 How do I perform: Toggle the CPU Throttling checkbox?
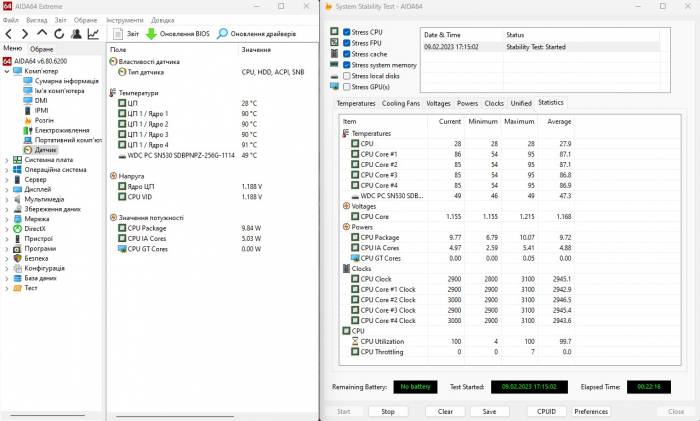(x=355, y=351)
